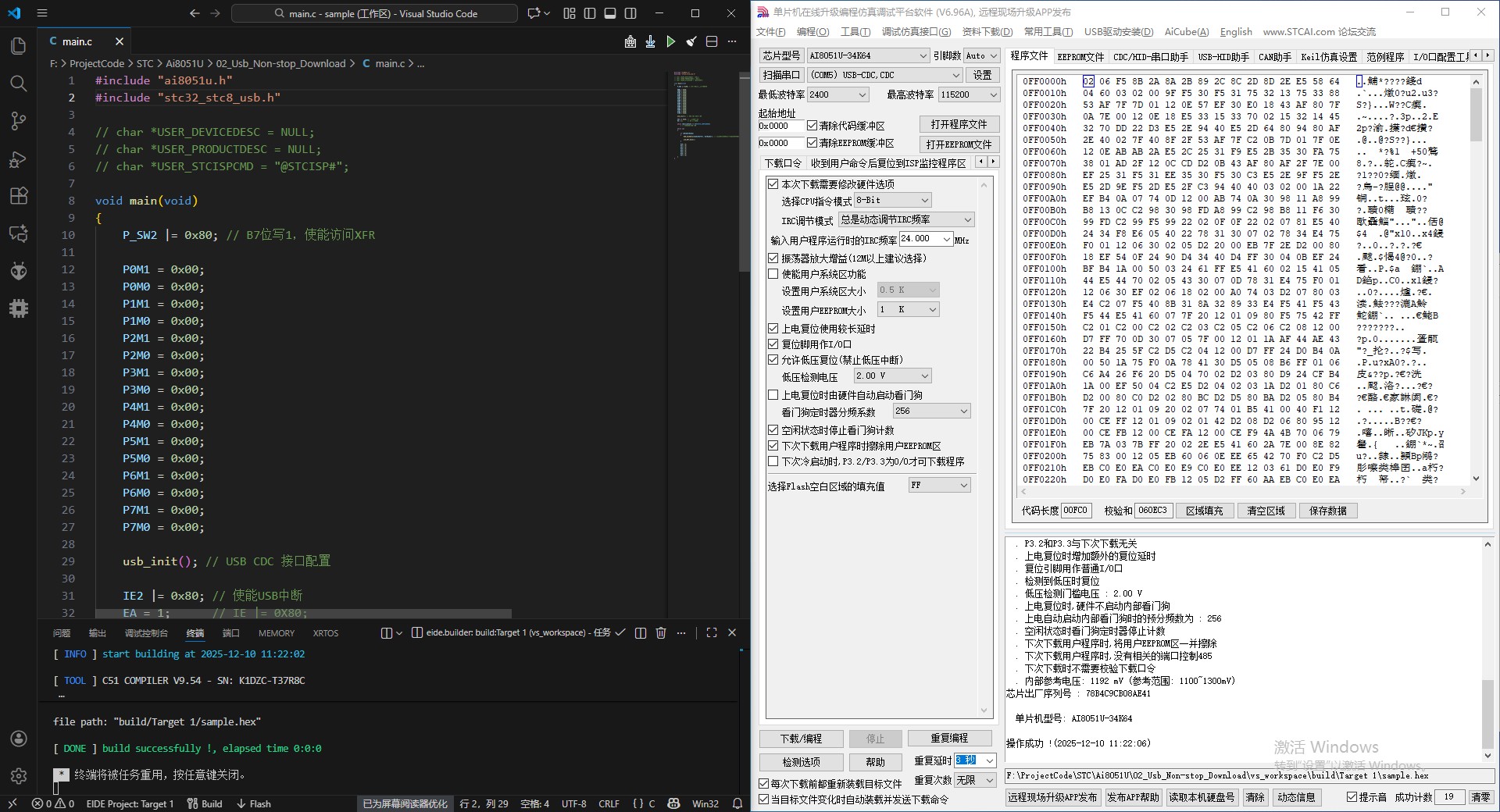Open the Extensions view

pos(19,196)
